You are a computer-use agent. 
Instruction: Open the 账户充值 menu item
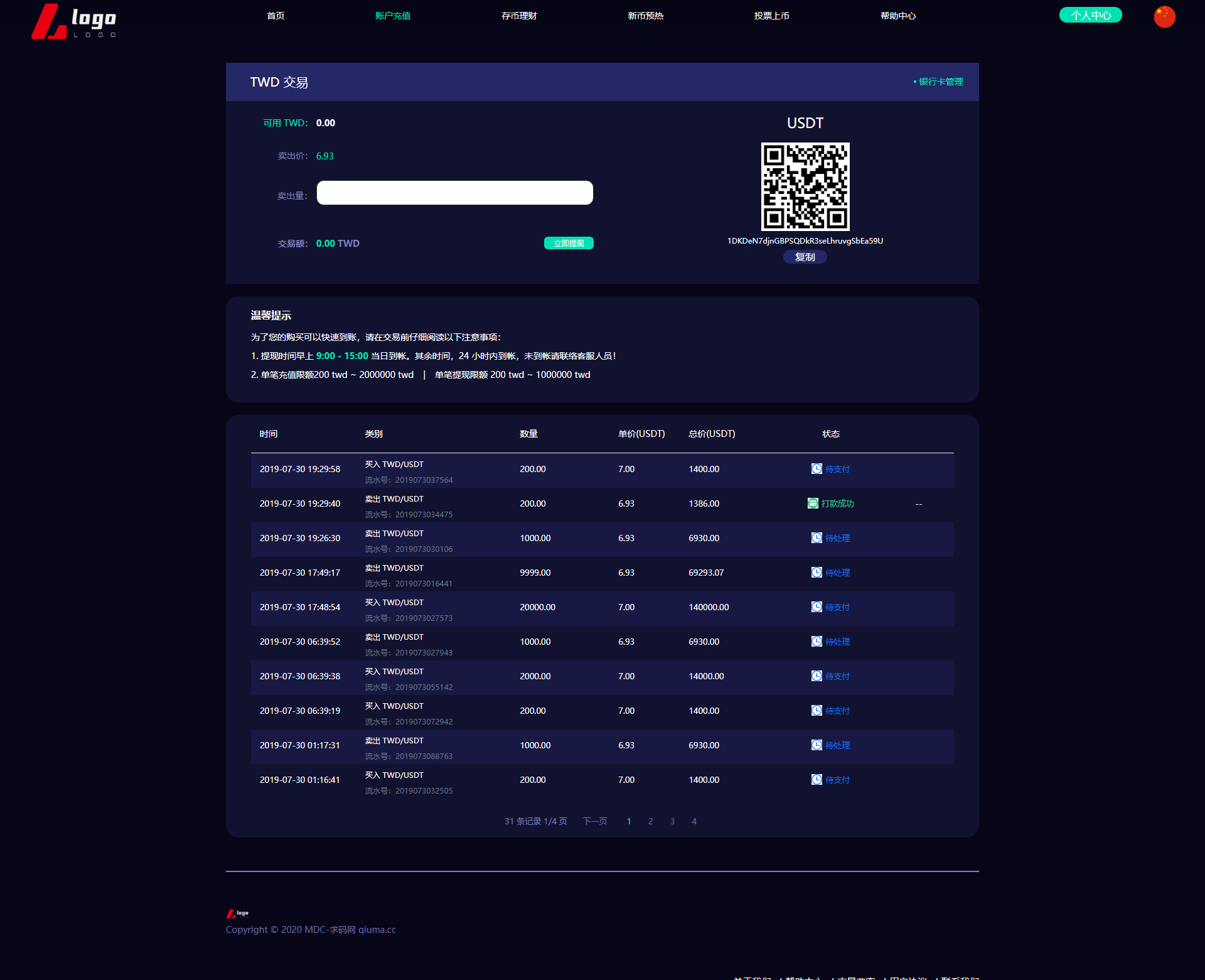coord(393,16)
